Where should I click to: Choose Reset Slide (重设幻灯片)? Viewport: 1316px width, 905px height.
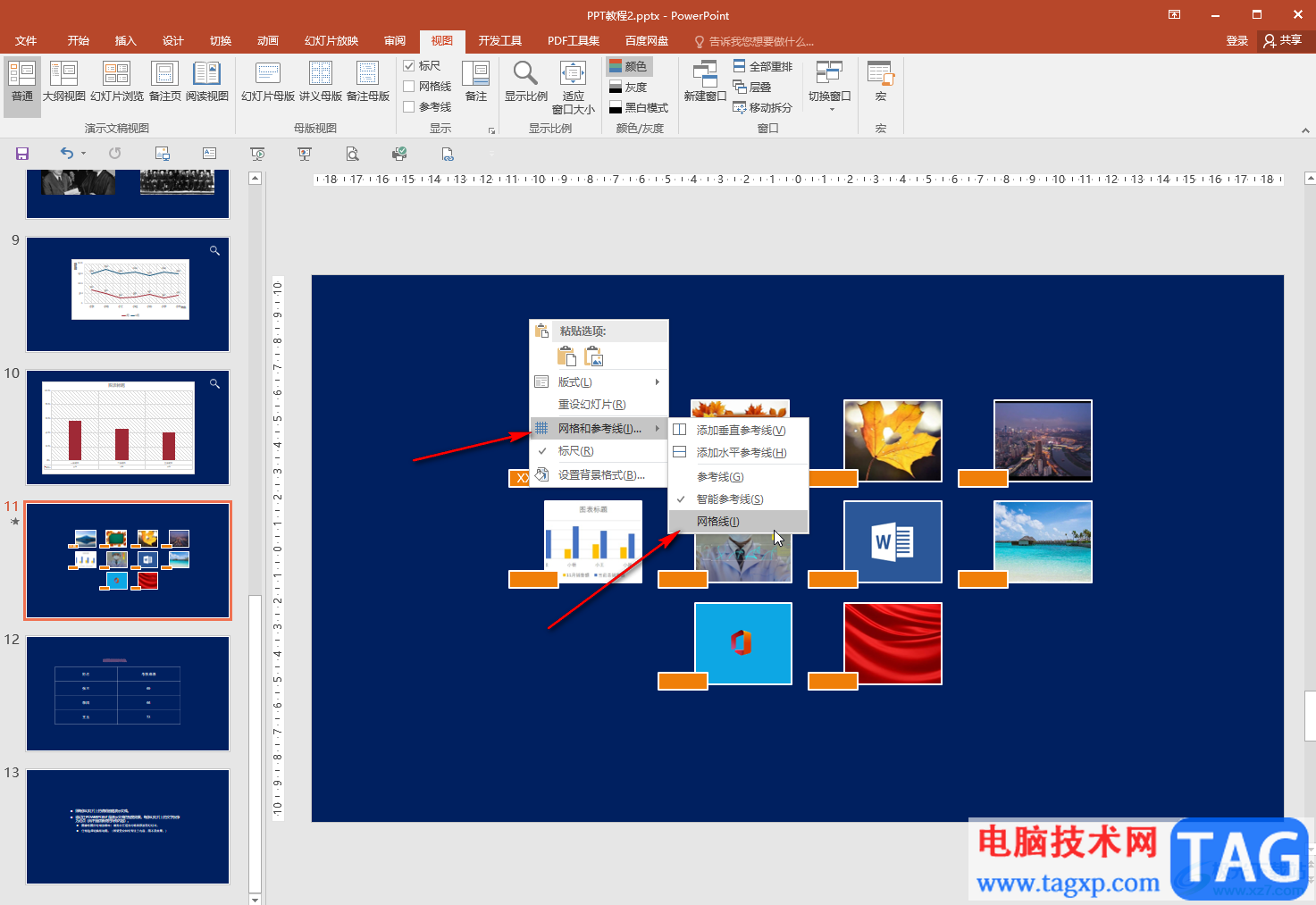click(599, 405)
